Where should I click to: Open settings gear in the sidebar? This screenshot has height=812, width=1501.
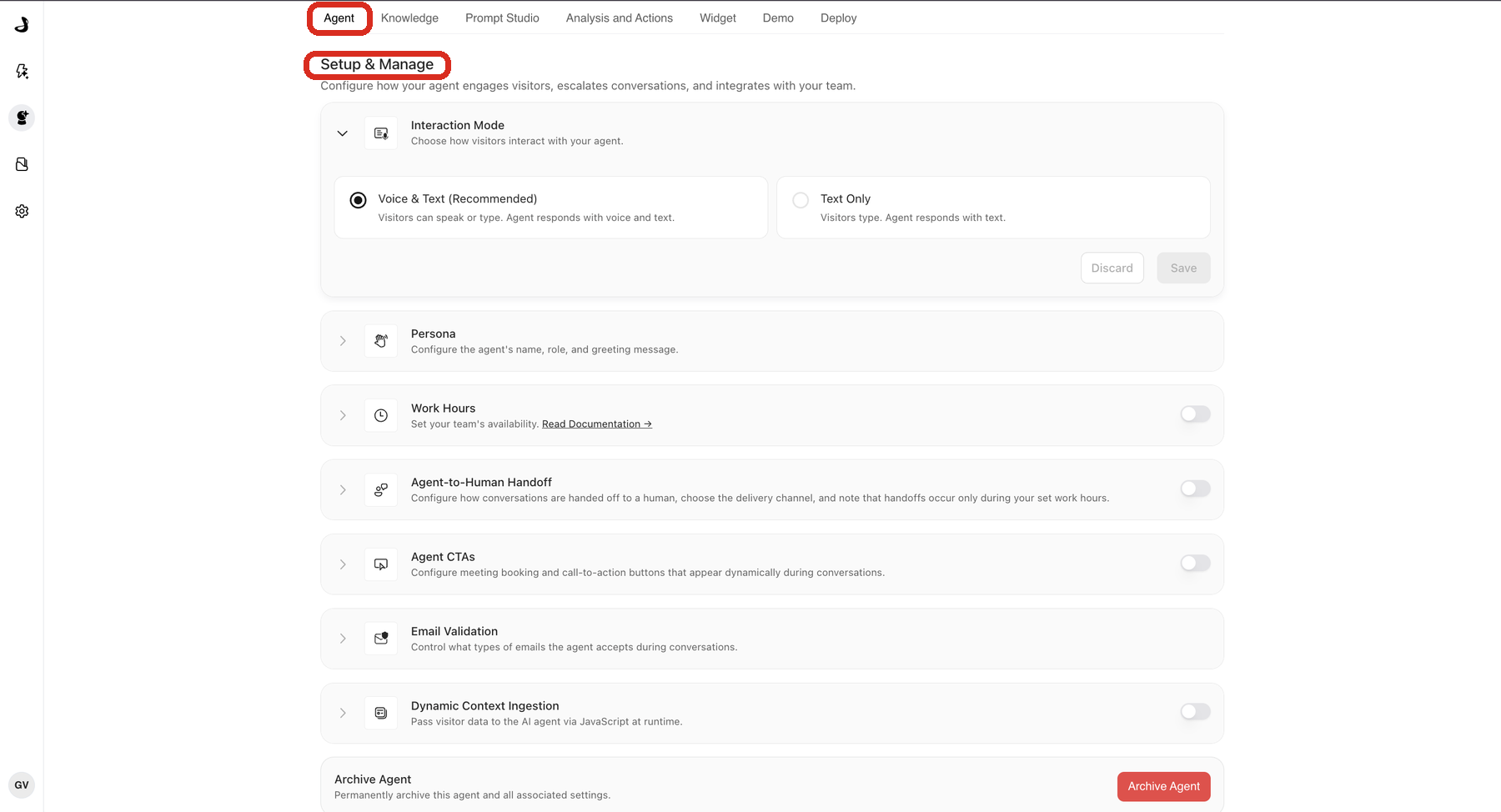point(22,211)
